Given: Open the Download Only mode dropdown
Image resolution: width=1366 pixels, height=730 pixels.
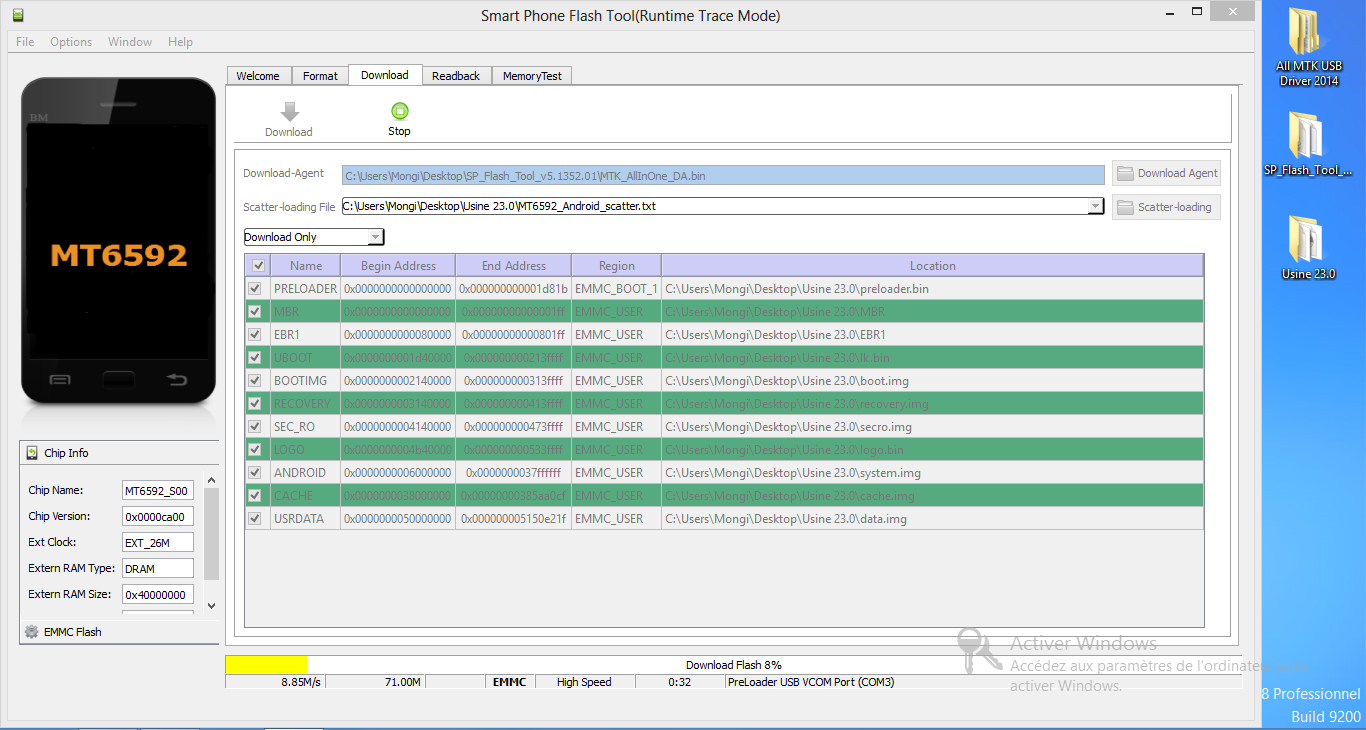Looking at the screenshot, I should [x=314, y=237].
